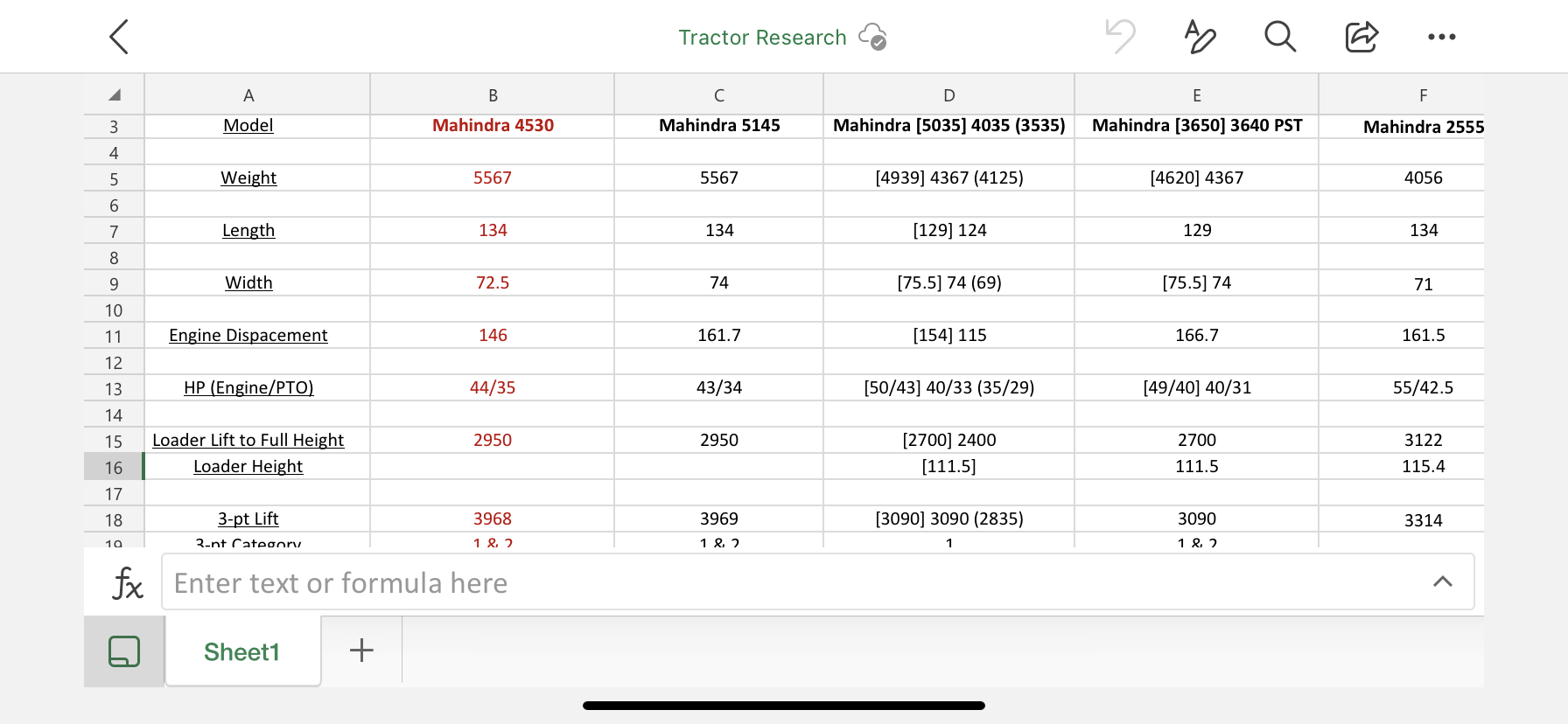Select the 'Mahindra 5145' cell

tap(719, 126)
